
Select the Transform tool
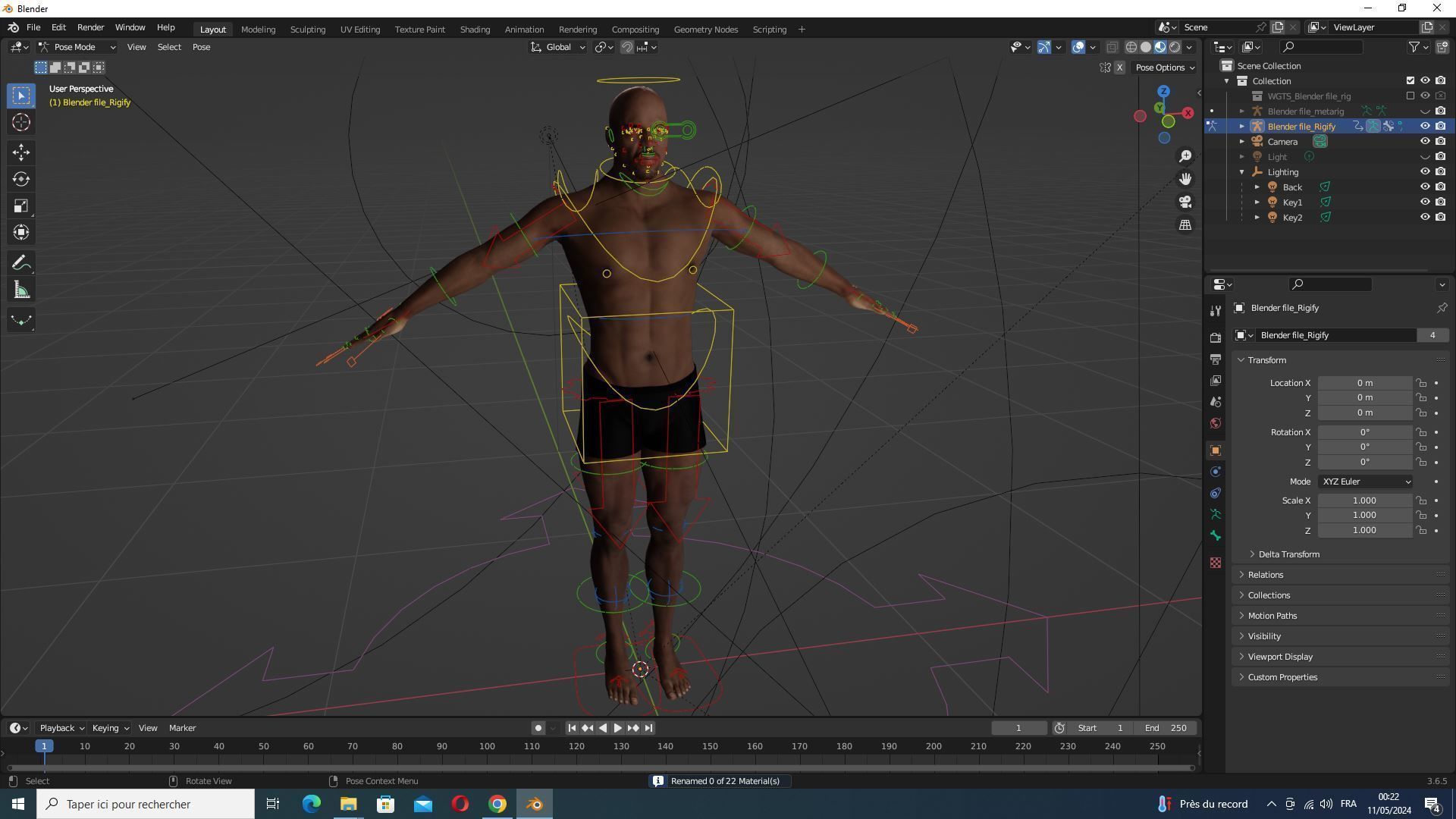[x=20, y=232]
